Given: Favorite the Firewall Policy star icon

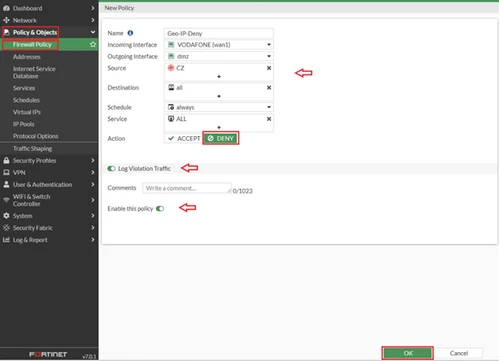Looking at the screenshot, I should click(x=93, y=44).
